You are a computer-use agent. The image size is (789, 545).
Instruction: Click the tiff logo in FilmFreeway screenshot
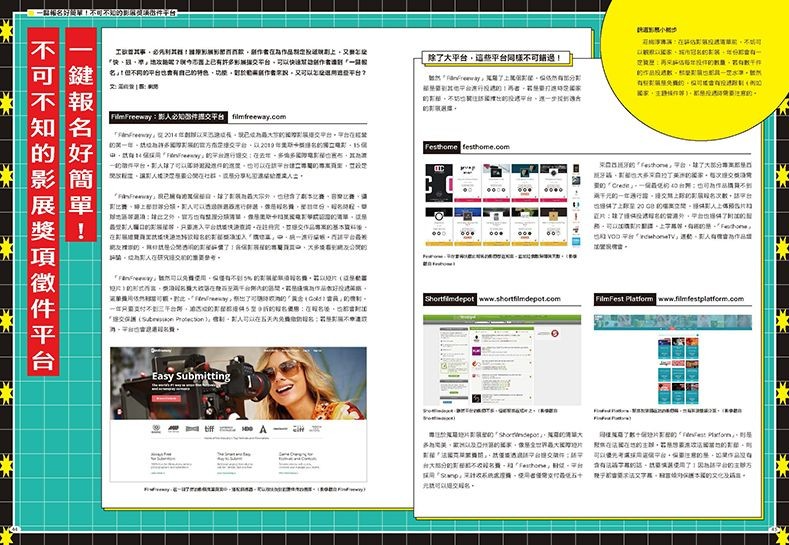click(209, 429)
